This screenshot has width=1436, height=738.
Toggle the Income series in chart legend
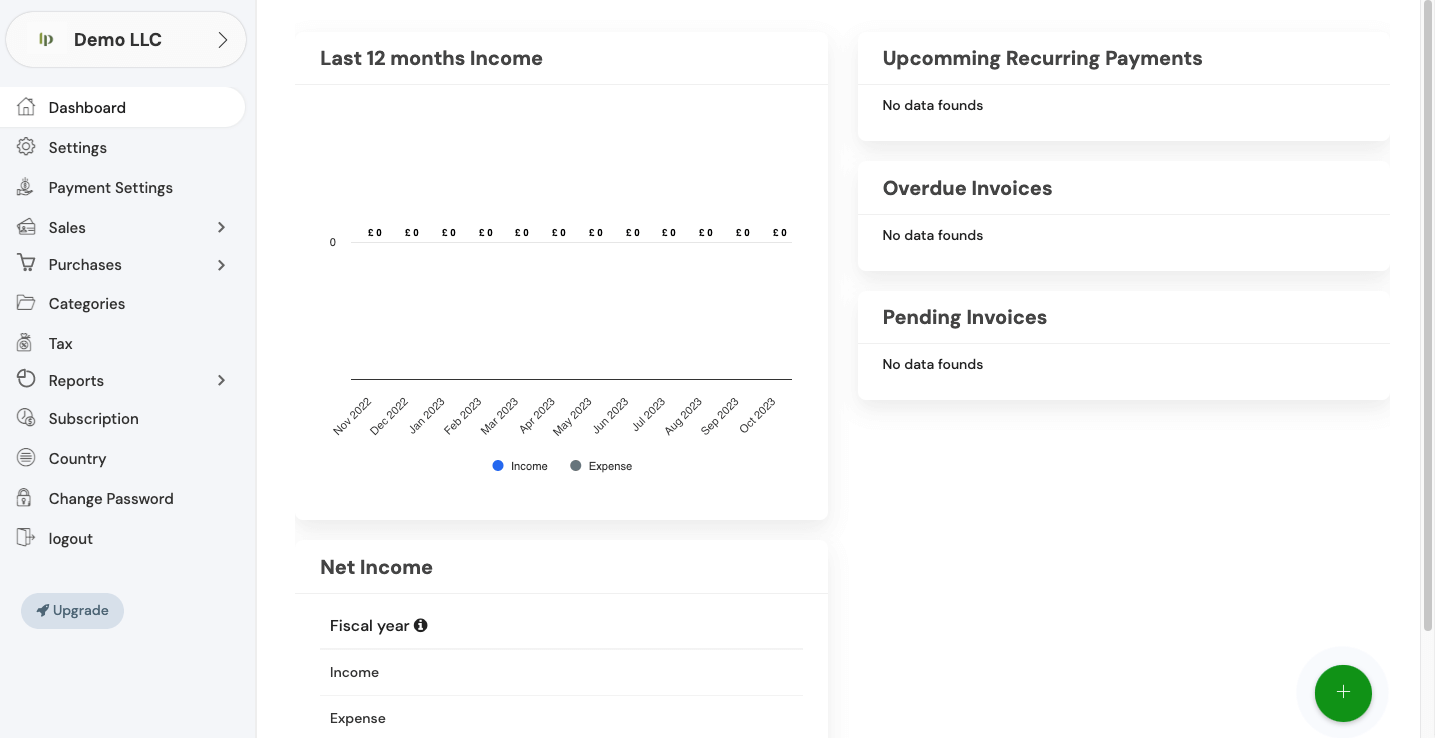coord(520,466)
